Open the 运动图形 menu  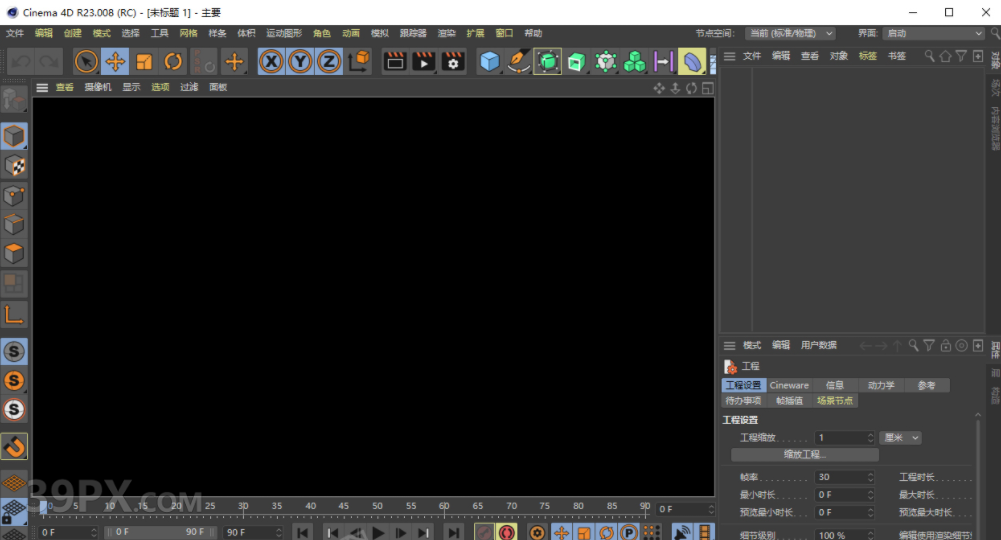click(x=284, y=33)
